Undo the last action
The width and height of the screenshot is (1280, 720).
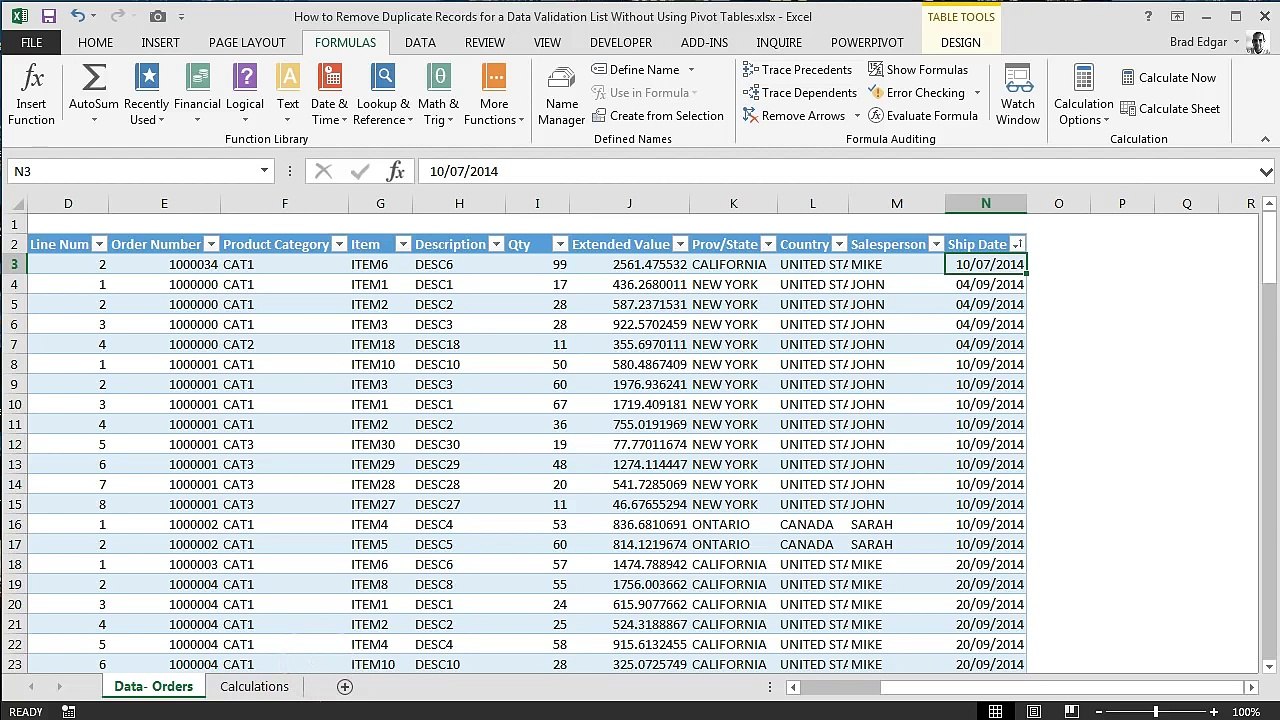point(77,16)
